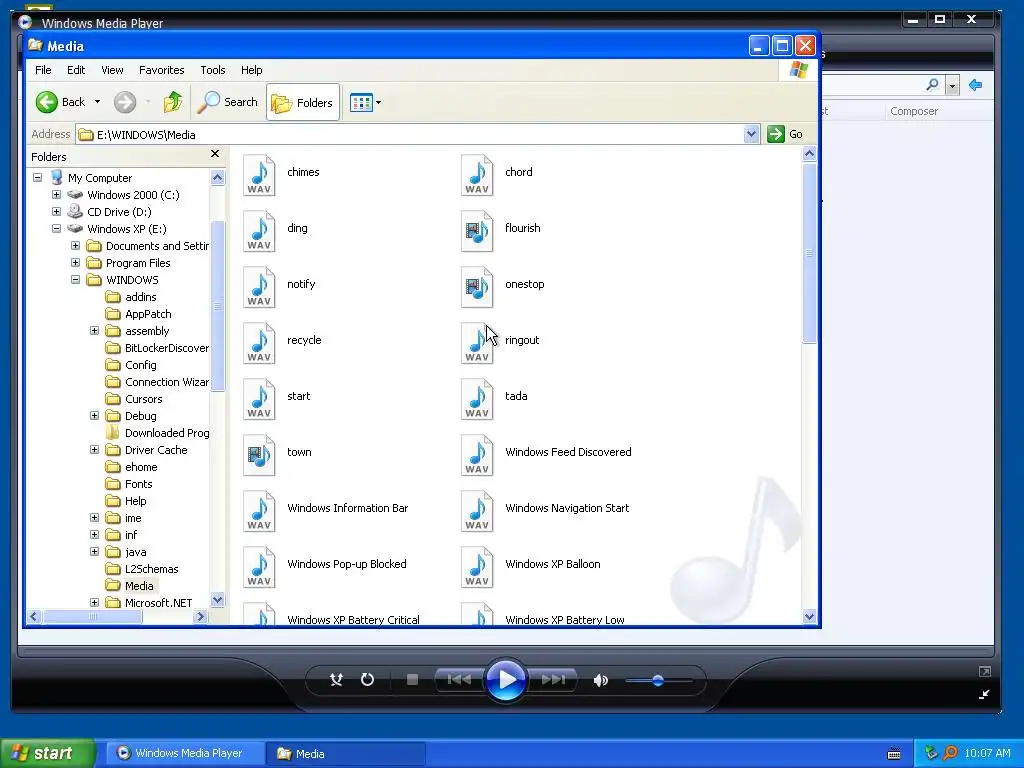
Task: Expand Documents and Settings folder node
Action: [75, 246]
